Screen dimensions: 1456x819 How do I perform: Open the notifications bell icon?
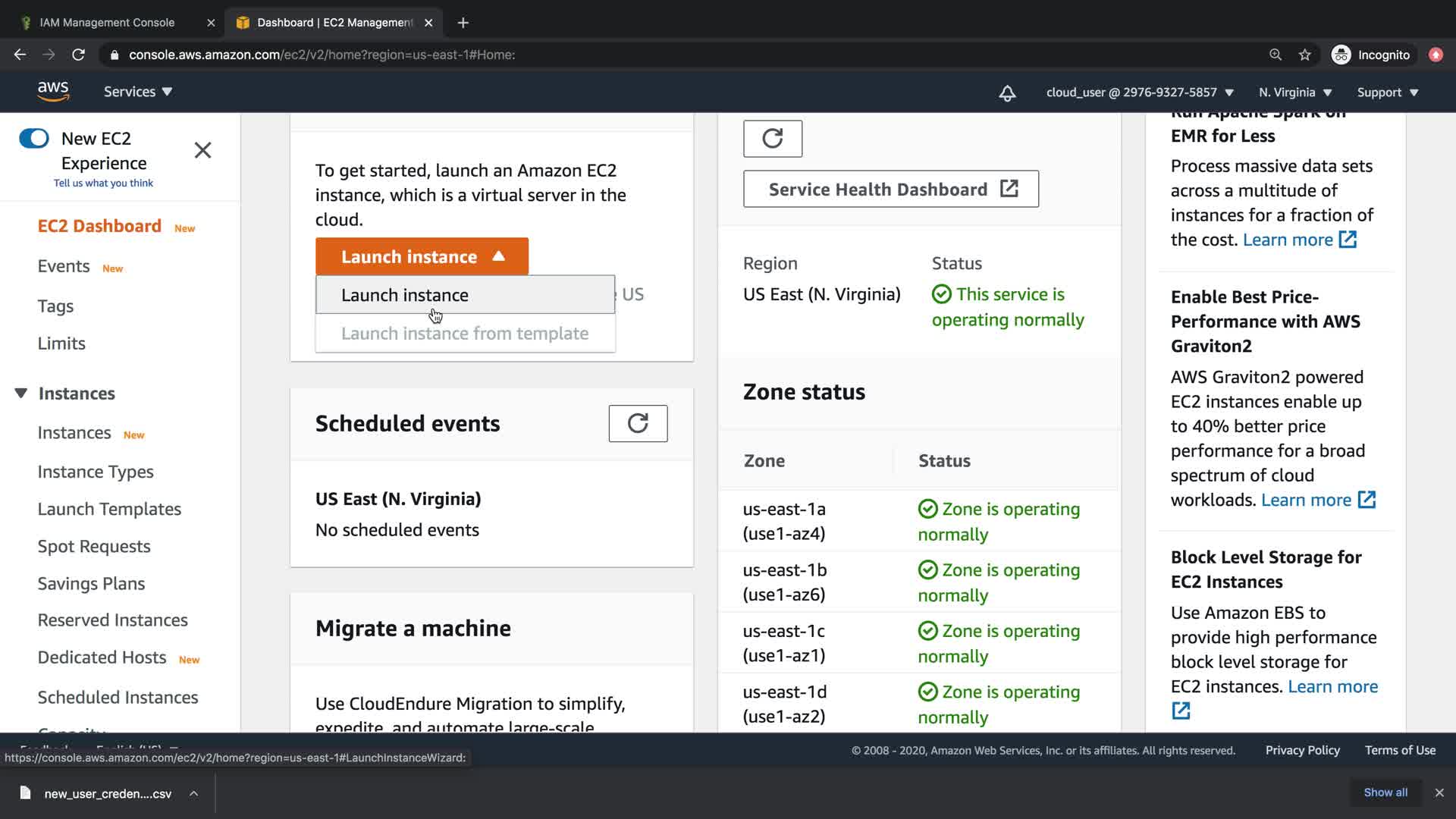tap(1007, 93)
